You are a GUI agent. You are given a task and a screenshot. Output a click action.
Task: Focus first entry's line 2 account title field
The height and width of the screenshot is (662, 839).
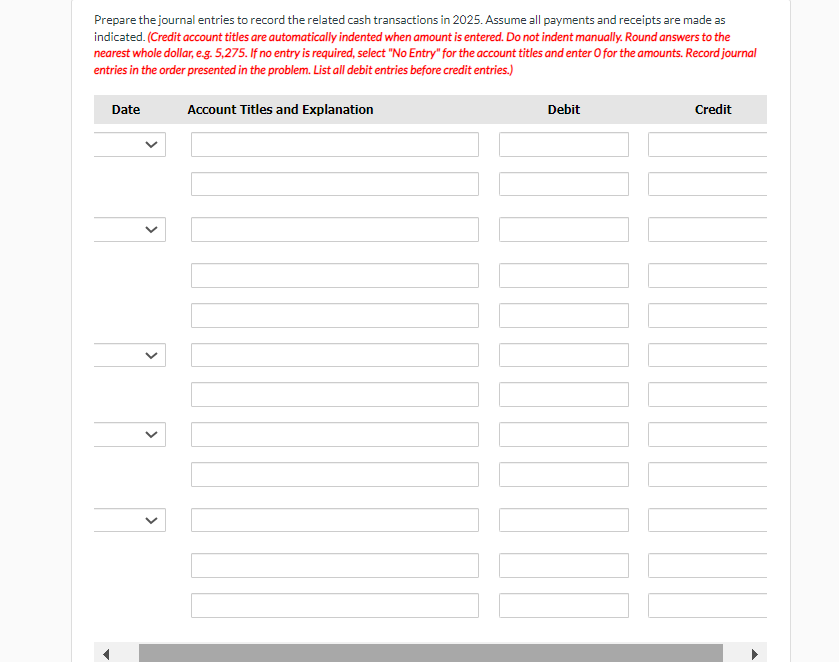pyautogui.click(x=335, y=184)
